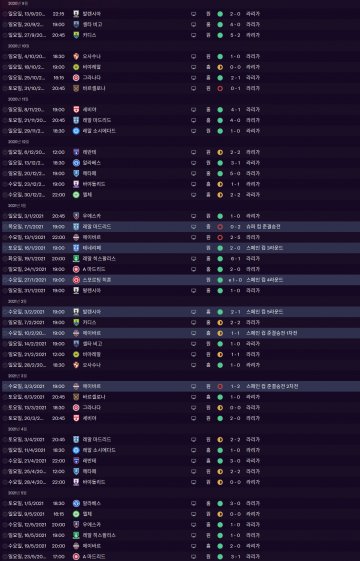360x561 pixels.
Task: Click the Levante badge on the 6/12 2-2 match
Action: 76,152
